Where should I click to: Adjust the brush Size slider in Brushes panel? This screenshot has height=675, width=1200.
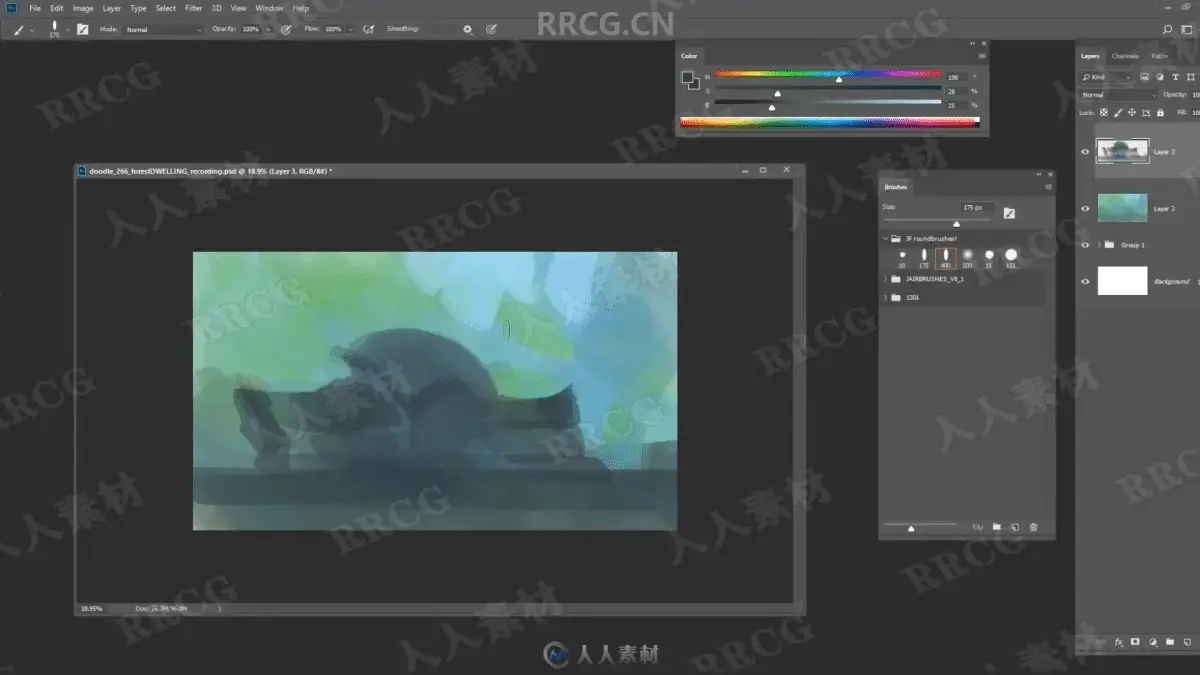936,221
